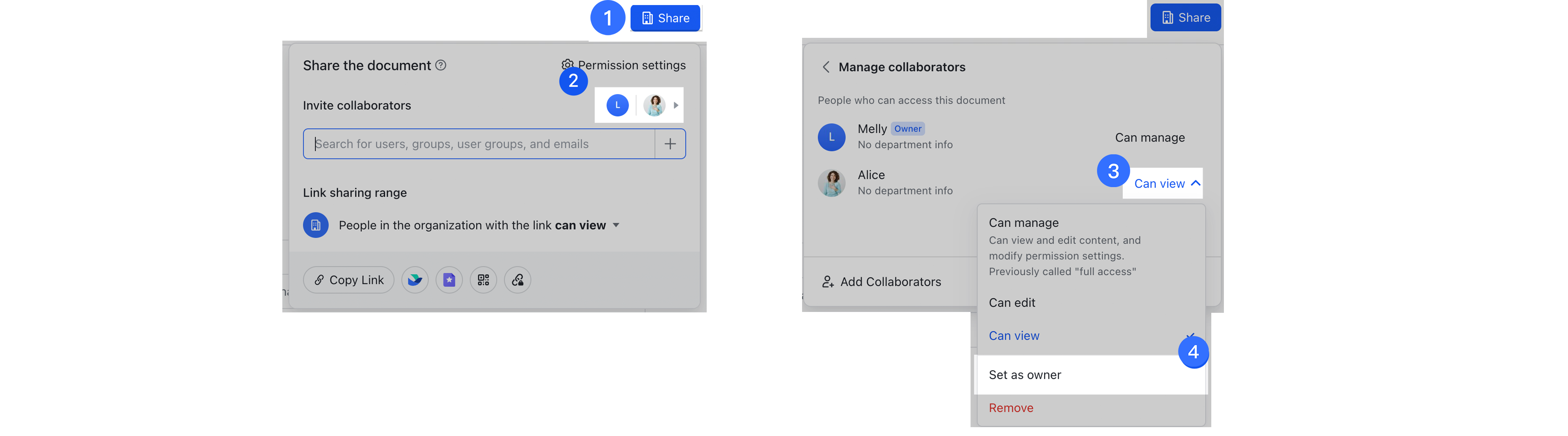Open Alice's Can view permission dropdown
Image resolution: width=1568 pixels, height=436 pixels.
tap(1167, 183)
